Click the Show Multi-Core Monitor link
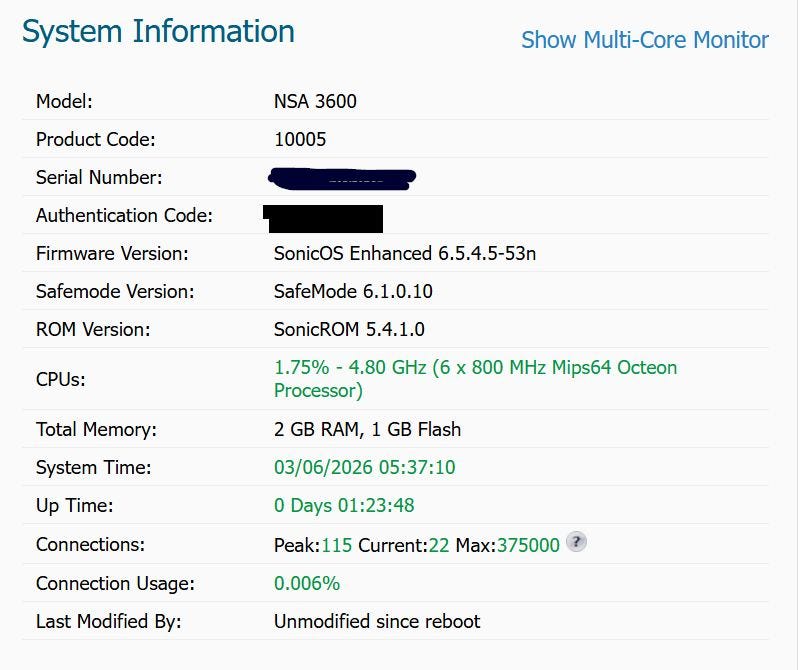This screenshot has height=670, width=804. click(644, 40)
